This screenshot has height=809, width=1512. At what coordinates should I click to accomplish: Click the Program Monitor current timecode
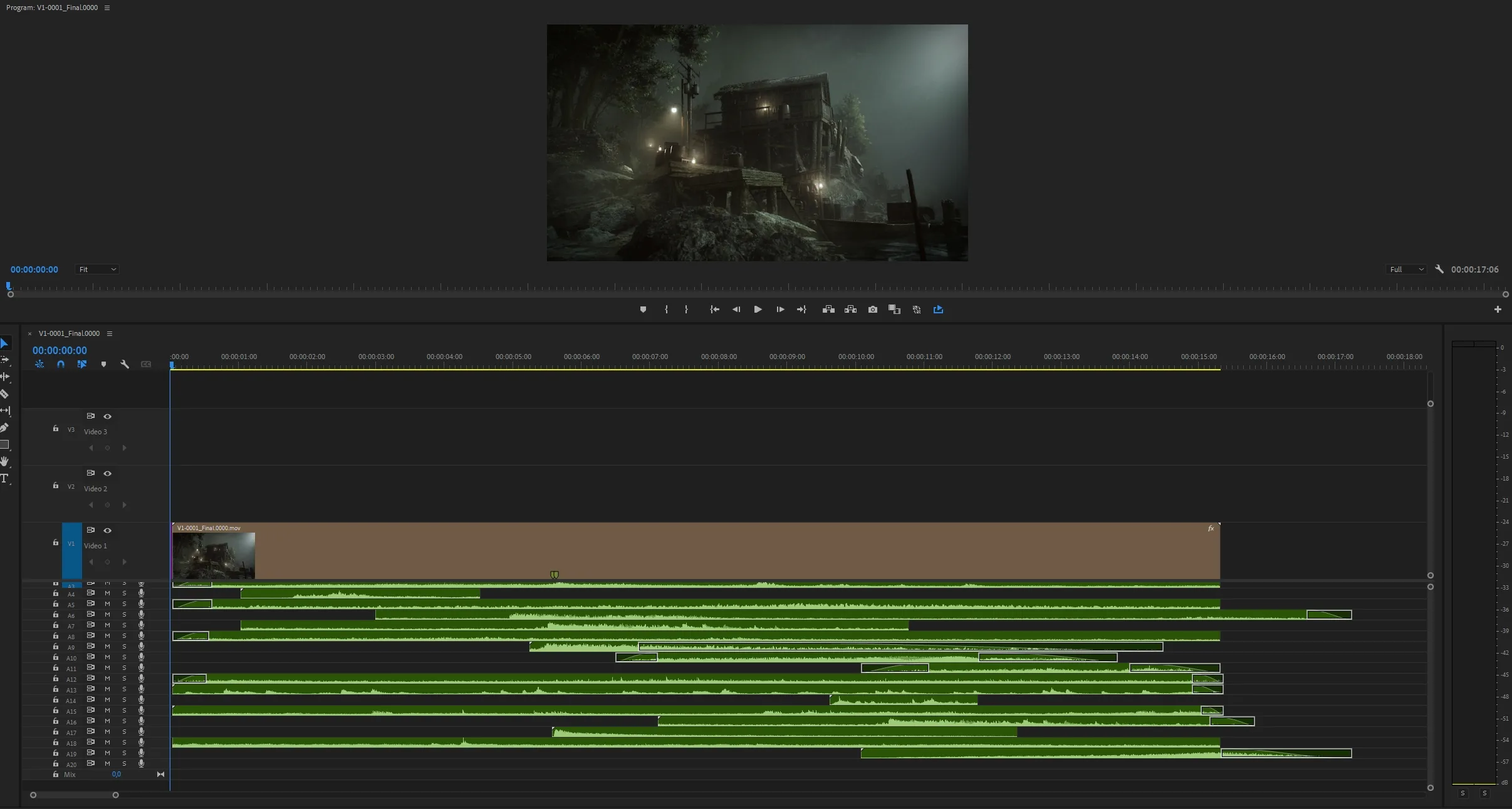click(34, 269)
